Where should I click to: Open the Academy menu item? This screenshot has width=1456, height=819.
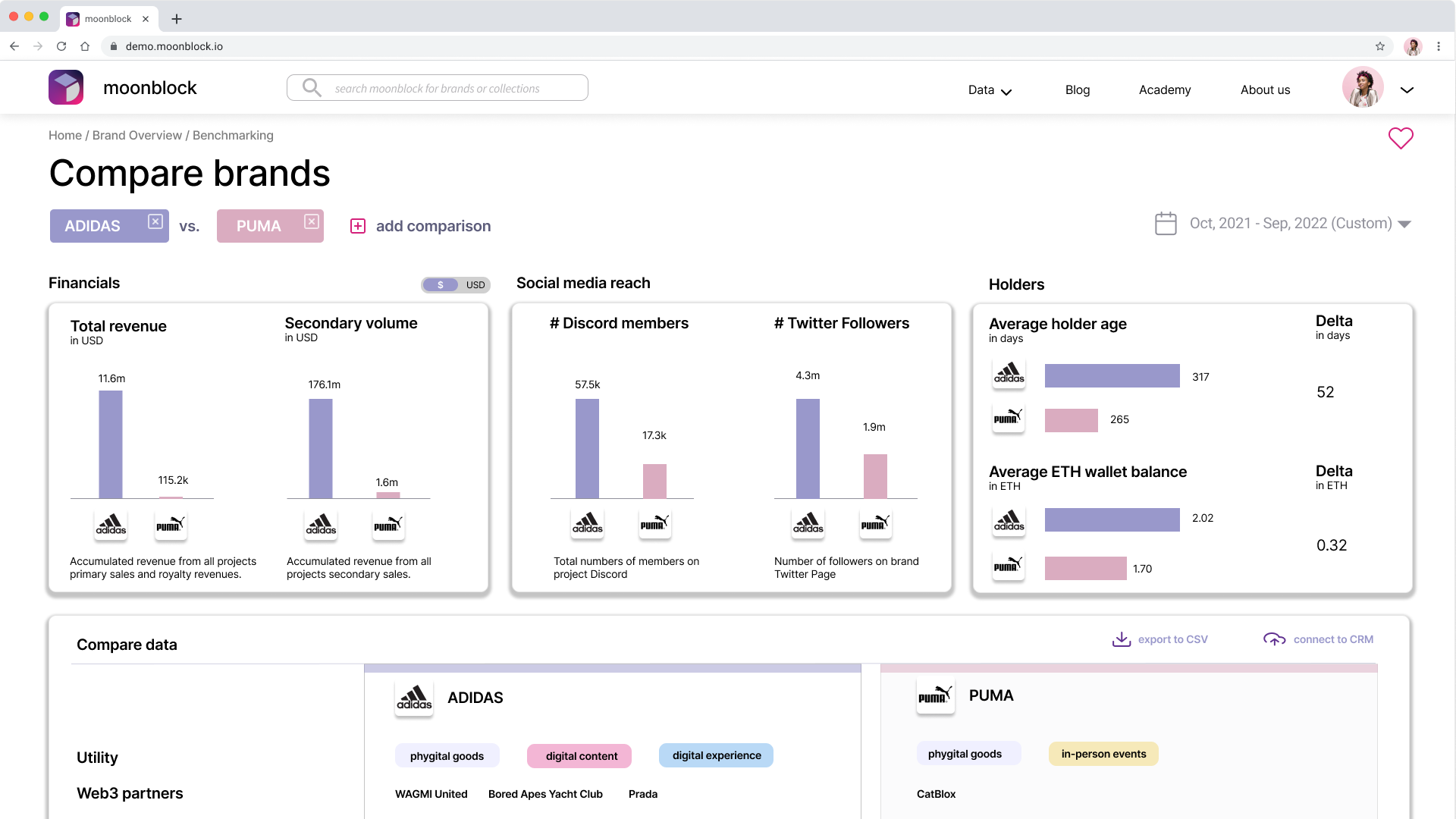(1165, 89)
